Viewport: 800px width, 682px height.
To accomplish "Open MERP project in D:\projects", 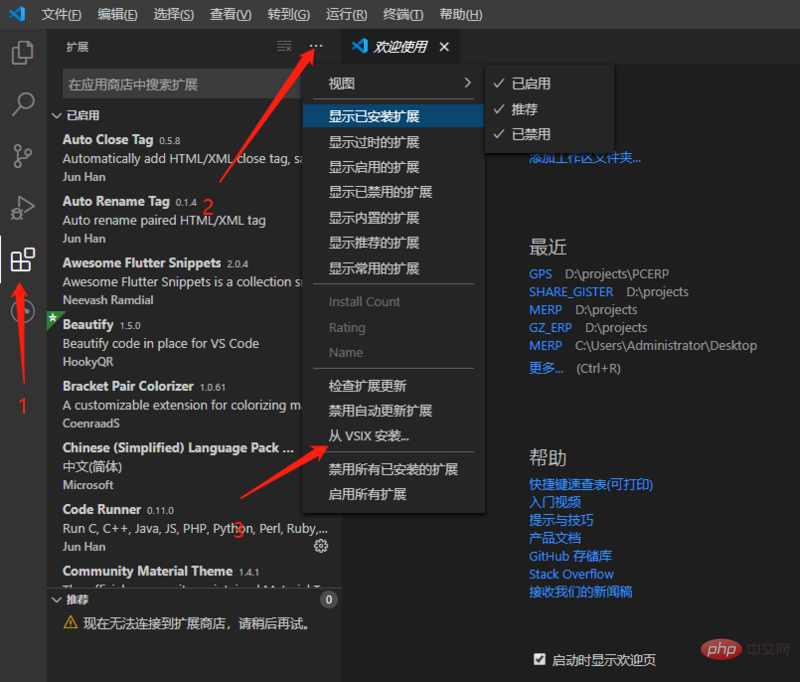I will point(545,310).
